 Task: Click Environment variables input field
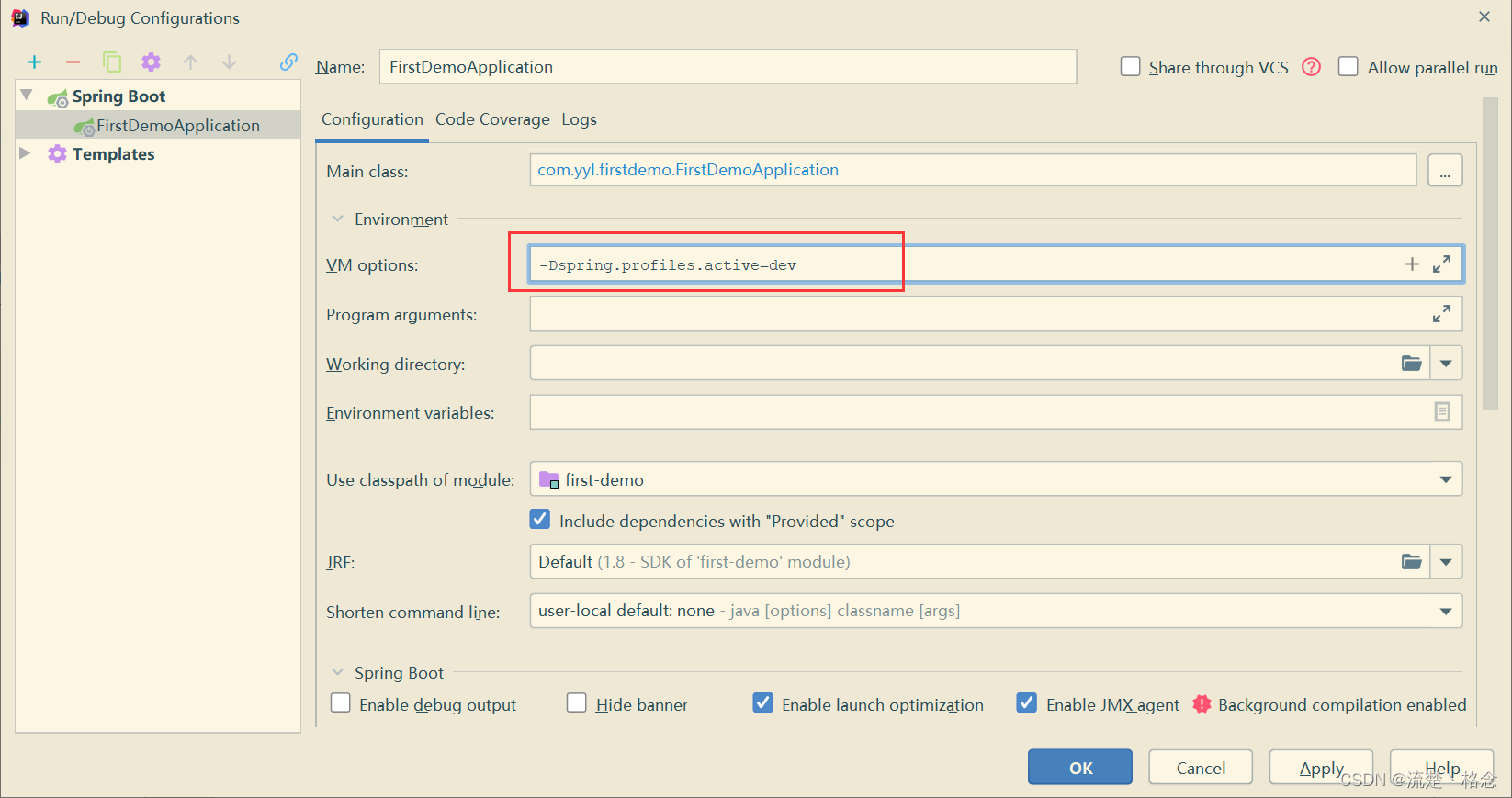pyautogui.click(x=996, y=412)
